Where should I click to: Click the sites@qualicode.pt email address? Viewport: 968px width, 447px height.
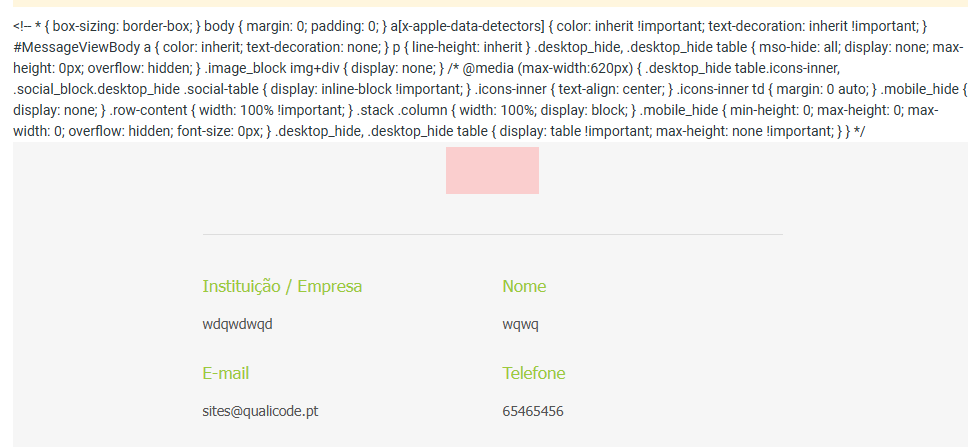[x=261, y=411]
